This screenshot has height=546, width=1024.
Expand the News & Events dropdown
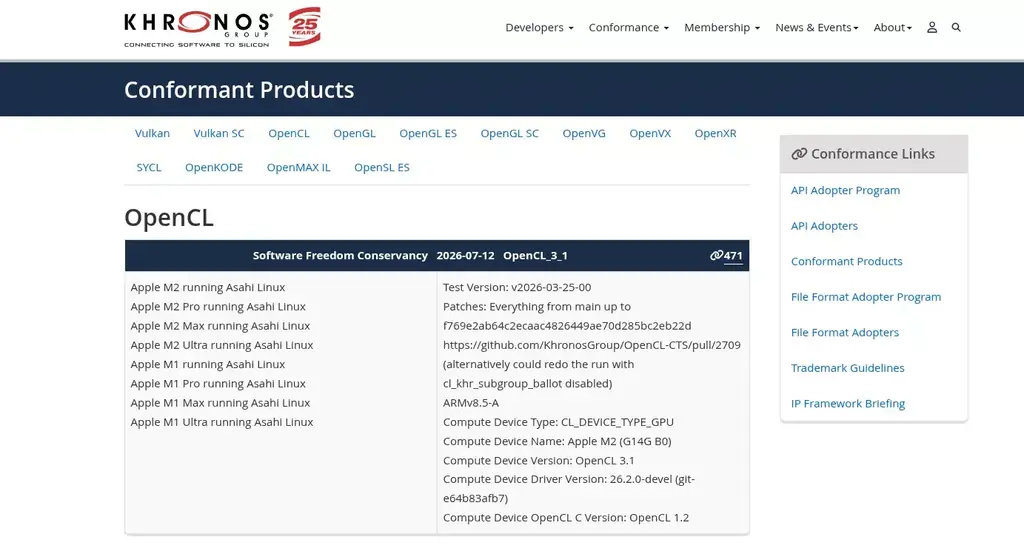[817, 27]
